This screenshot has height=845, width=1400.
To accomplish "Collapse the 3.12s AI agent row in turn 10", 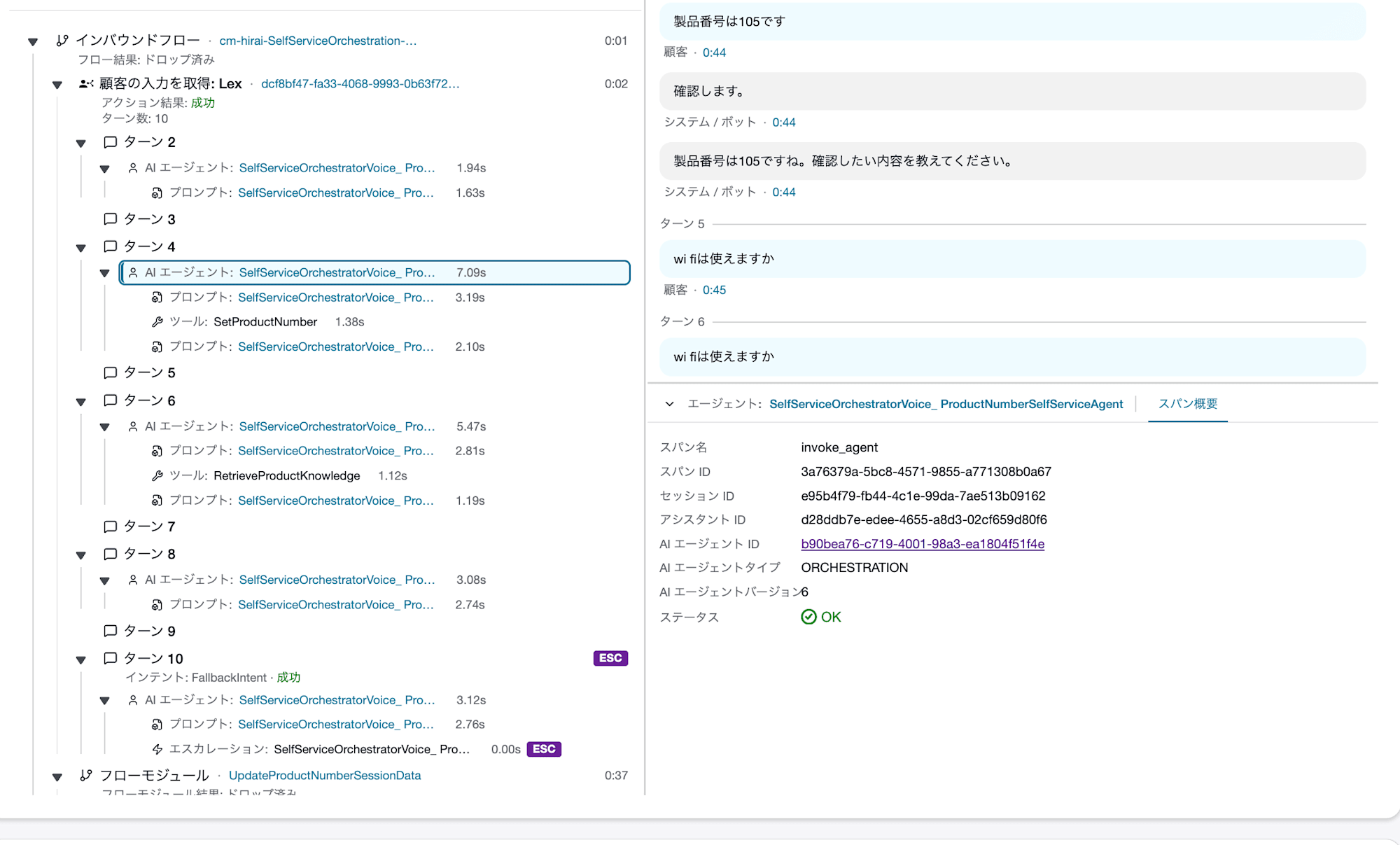I will pyautogui.click(x=105, y=701).
